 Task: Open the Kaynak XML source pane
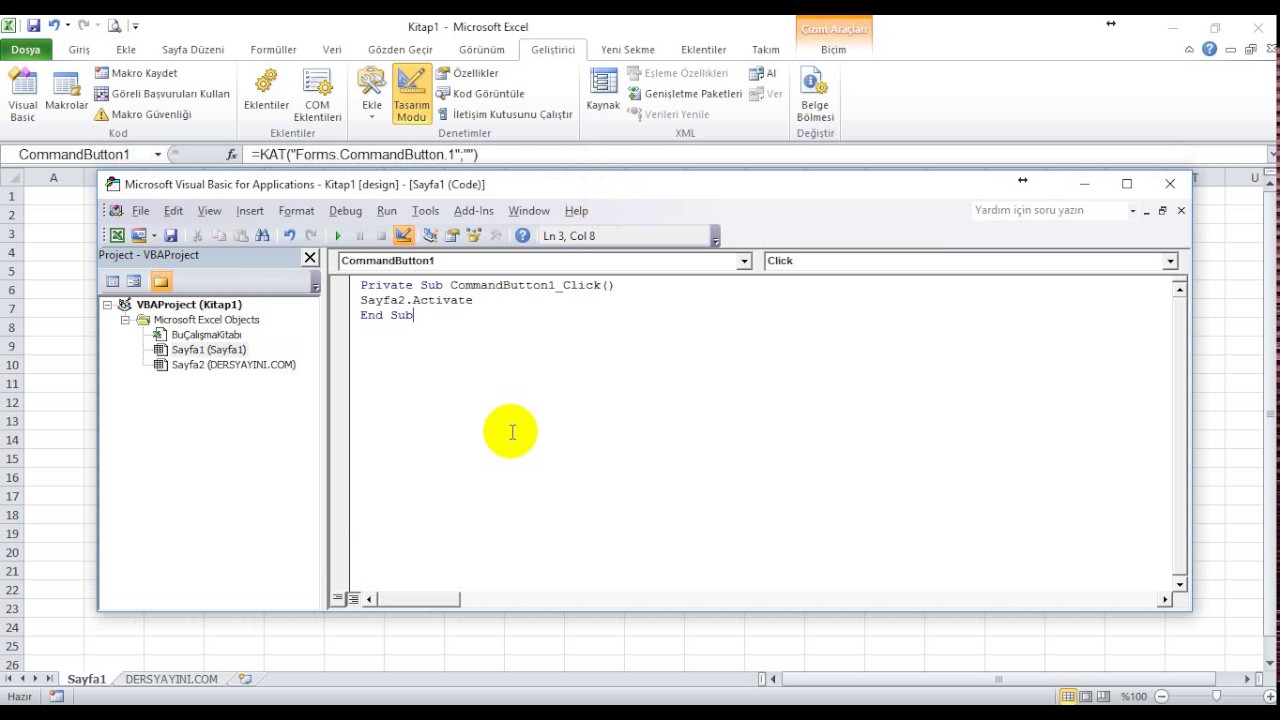[603, 90]
